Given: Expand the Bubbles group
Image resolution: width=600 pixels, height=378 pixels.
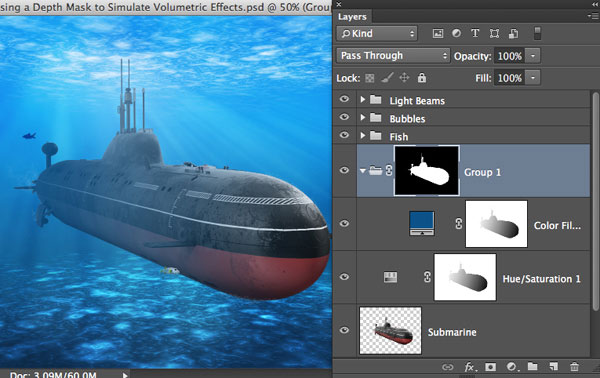Looking at the screenshot, I should pos(363,117).
